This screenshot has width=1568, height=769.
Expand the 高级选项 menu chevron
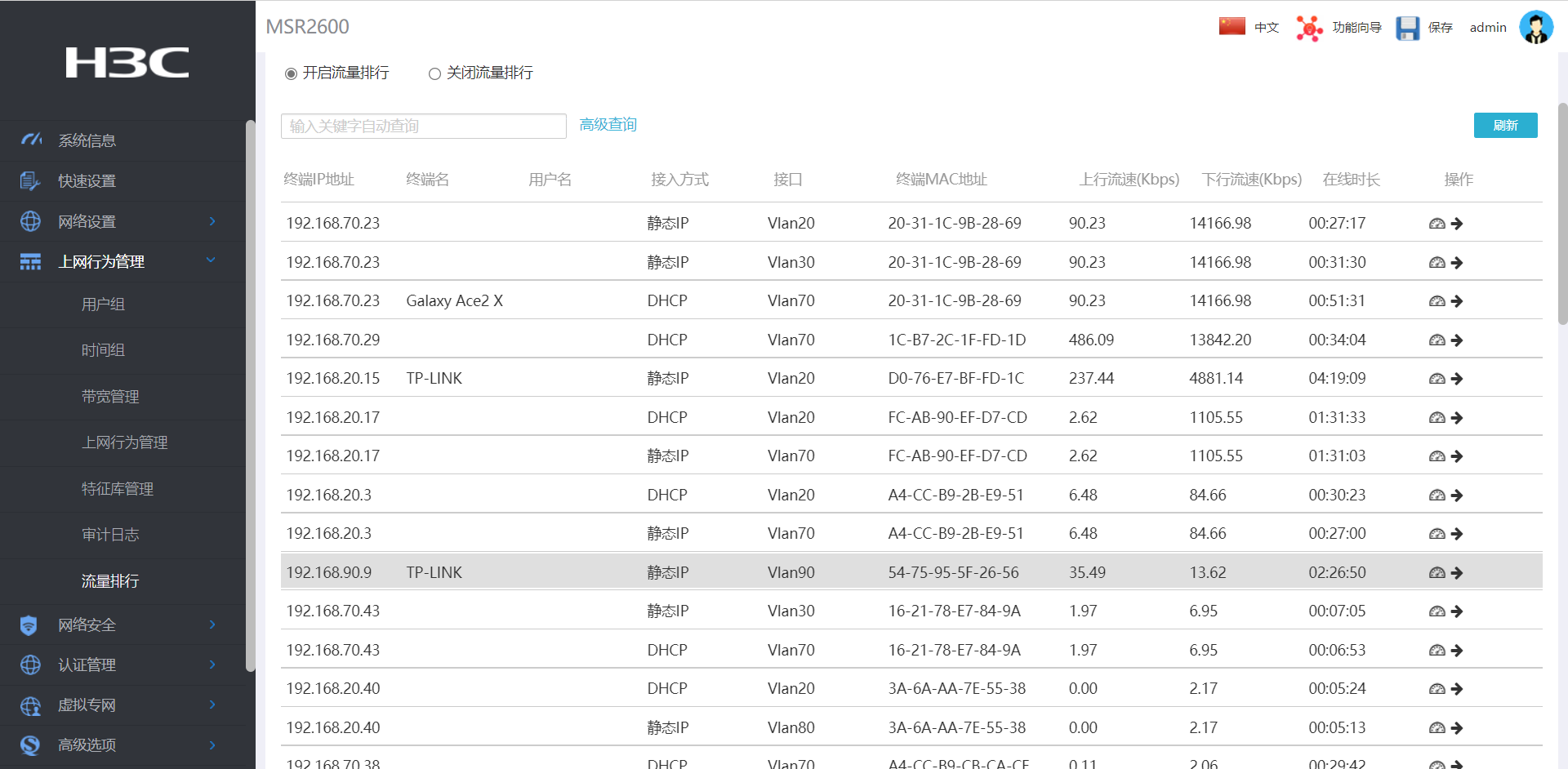(212, 745)
